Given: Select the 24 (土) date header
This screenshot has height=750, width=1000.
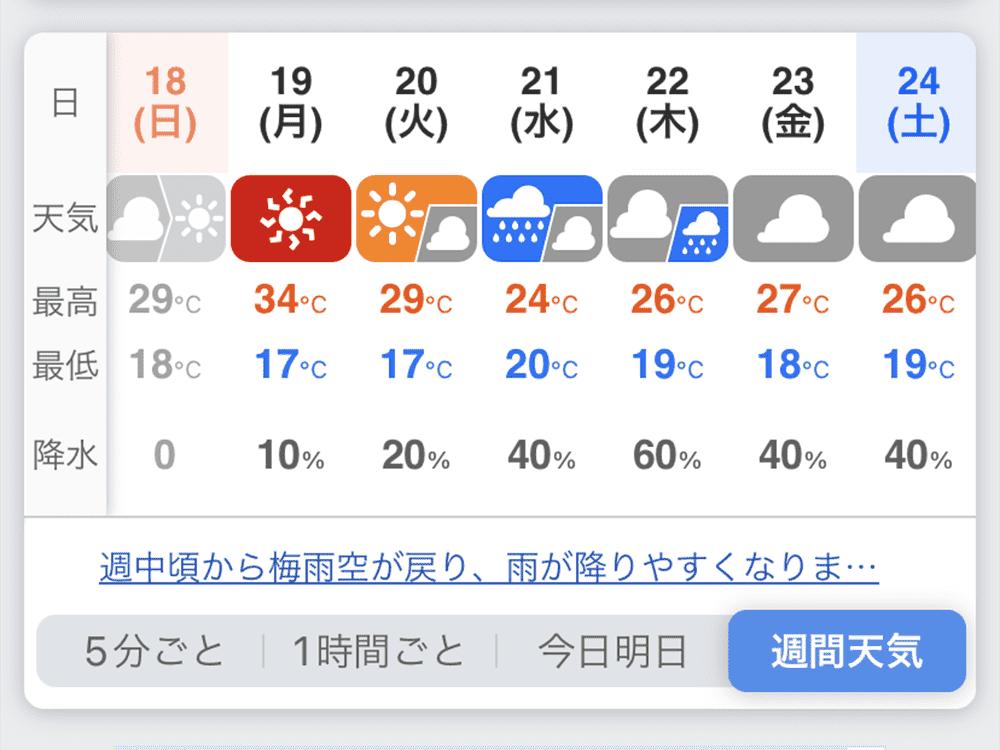Looking at the screenshot, I should click(x=918, y=103).
